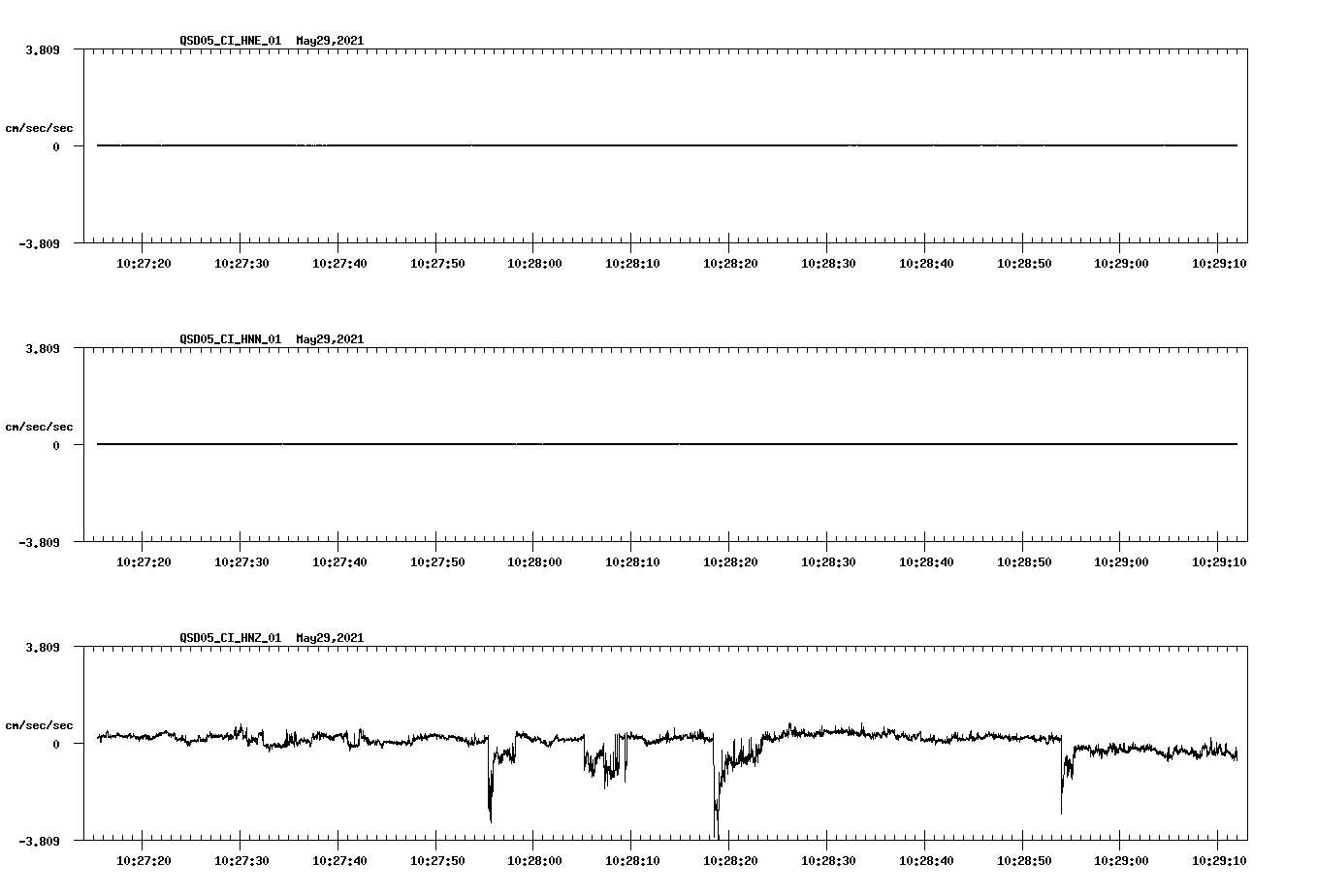Click the May29,2021 date label on the HNE plot
Image resolution: width=1317 pixels, height=896 pixels.
(330, 42)
